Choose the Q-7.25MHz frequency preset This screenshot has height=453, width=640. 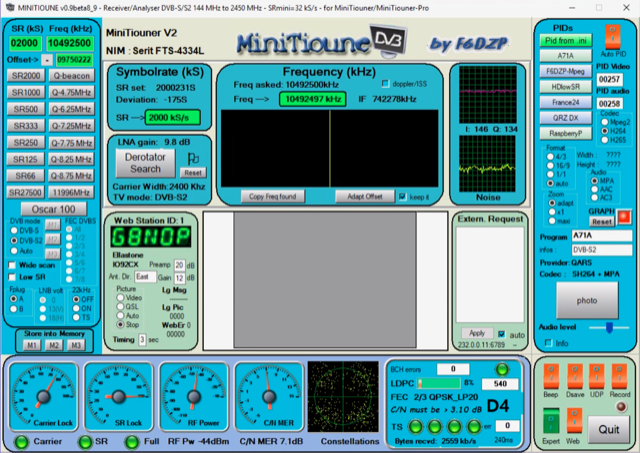71,126
